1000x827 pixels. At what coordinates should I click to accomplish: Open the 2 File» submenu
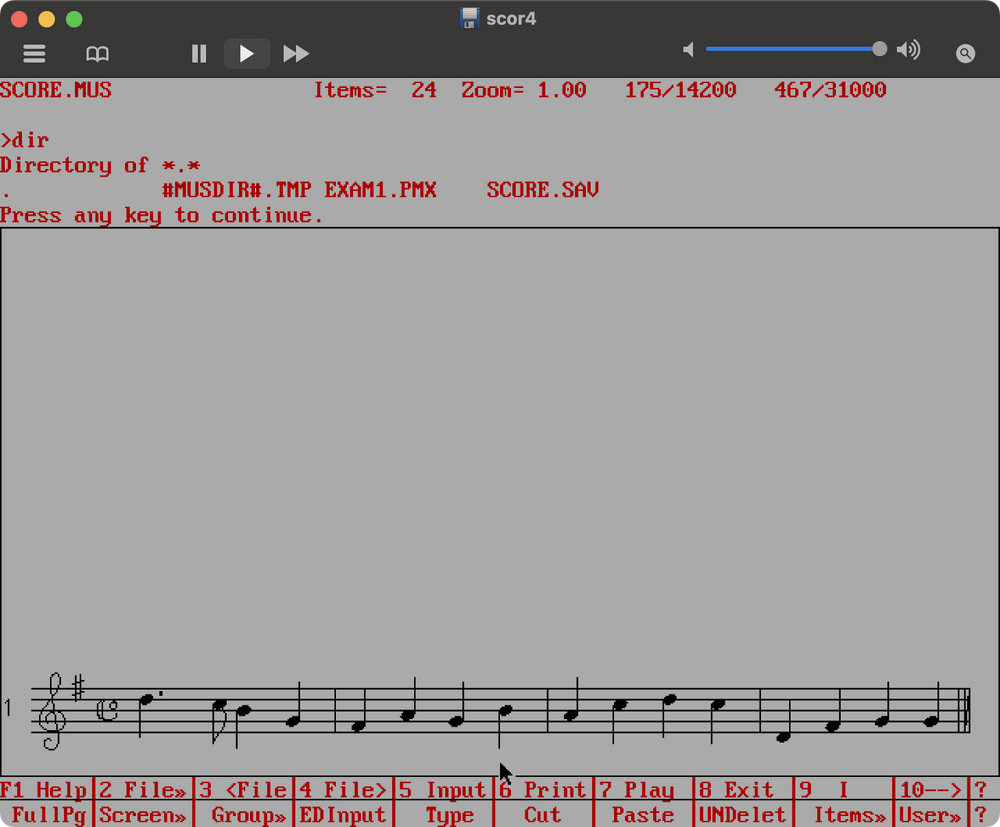143,790
